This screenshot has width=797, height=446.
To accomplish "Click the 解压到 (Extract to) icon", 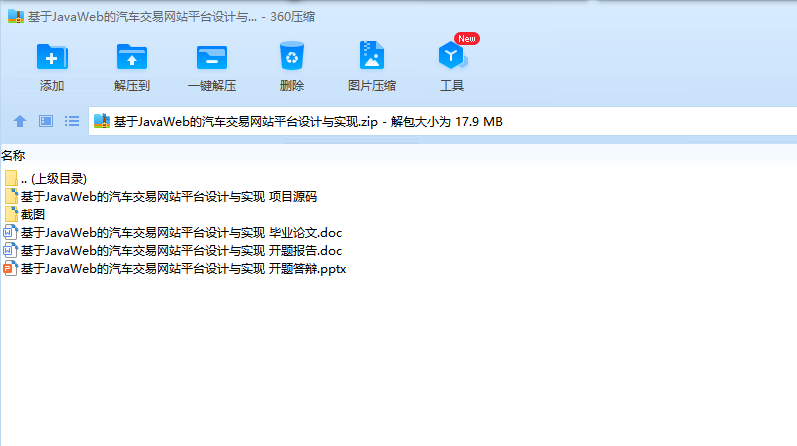I will coord(132,56).
